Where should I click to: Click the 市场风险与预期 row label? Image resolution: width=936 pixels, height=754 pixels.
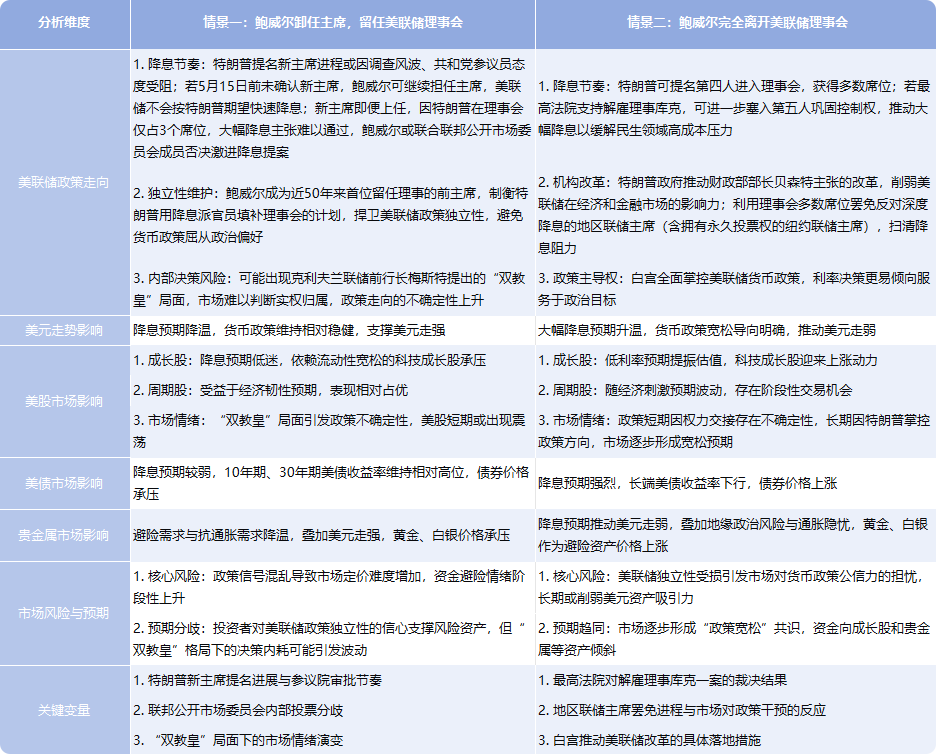64,613
